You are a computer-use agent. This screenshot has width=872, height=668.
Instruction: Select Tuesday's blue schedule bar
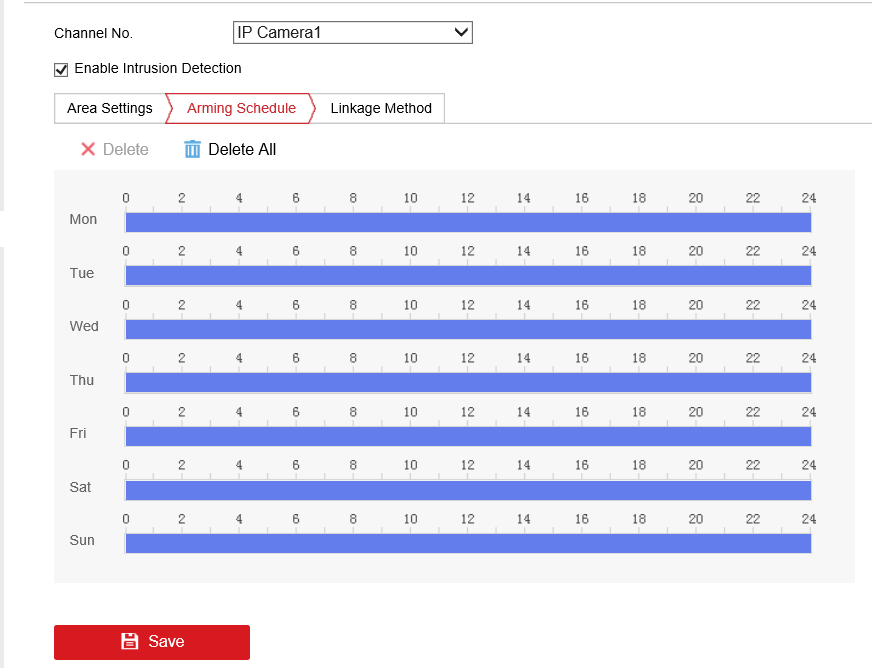point(468,275)
